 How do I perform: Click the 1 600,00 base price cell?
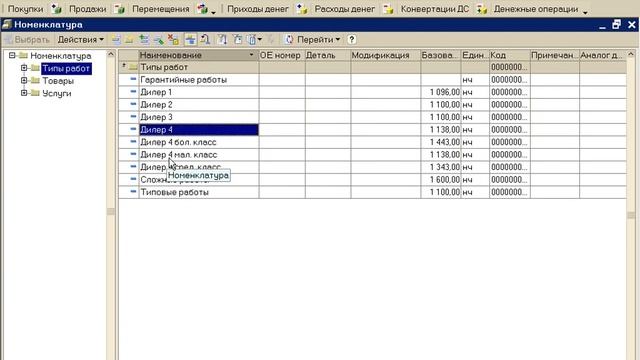[441, 180]
